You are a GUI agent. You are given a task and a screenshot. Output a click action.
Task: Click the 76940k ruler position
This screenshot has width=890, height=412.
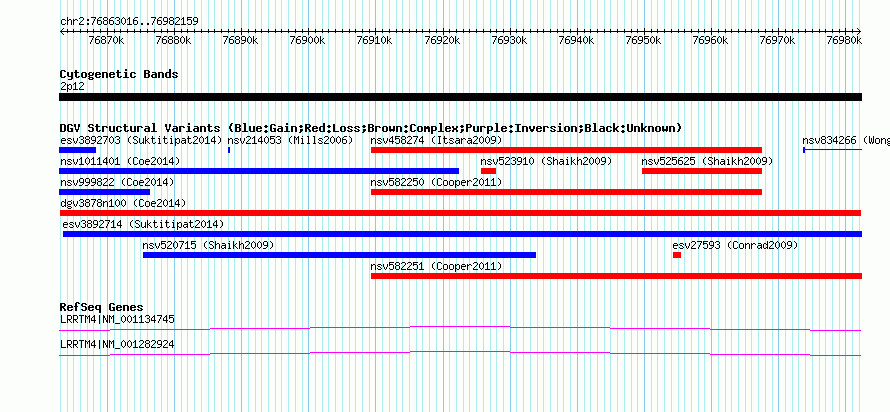[x=576, y=40]
